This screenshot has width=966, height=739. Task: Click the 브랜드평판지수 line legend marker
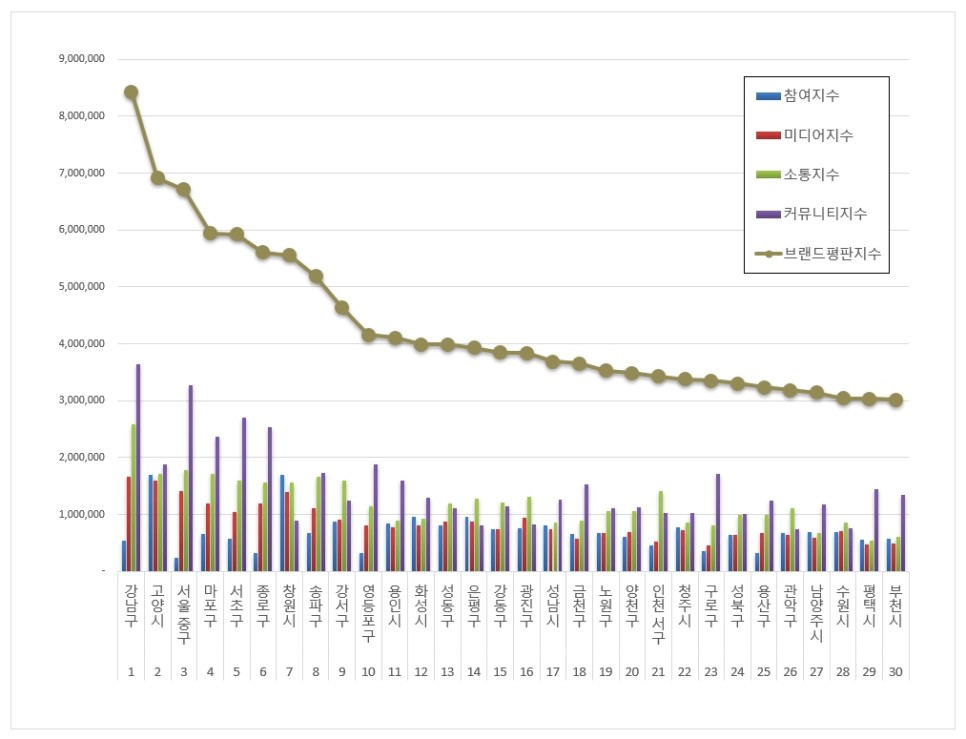[768, 254]
